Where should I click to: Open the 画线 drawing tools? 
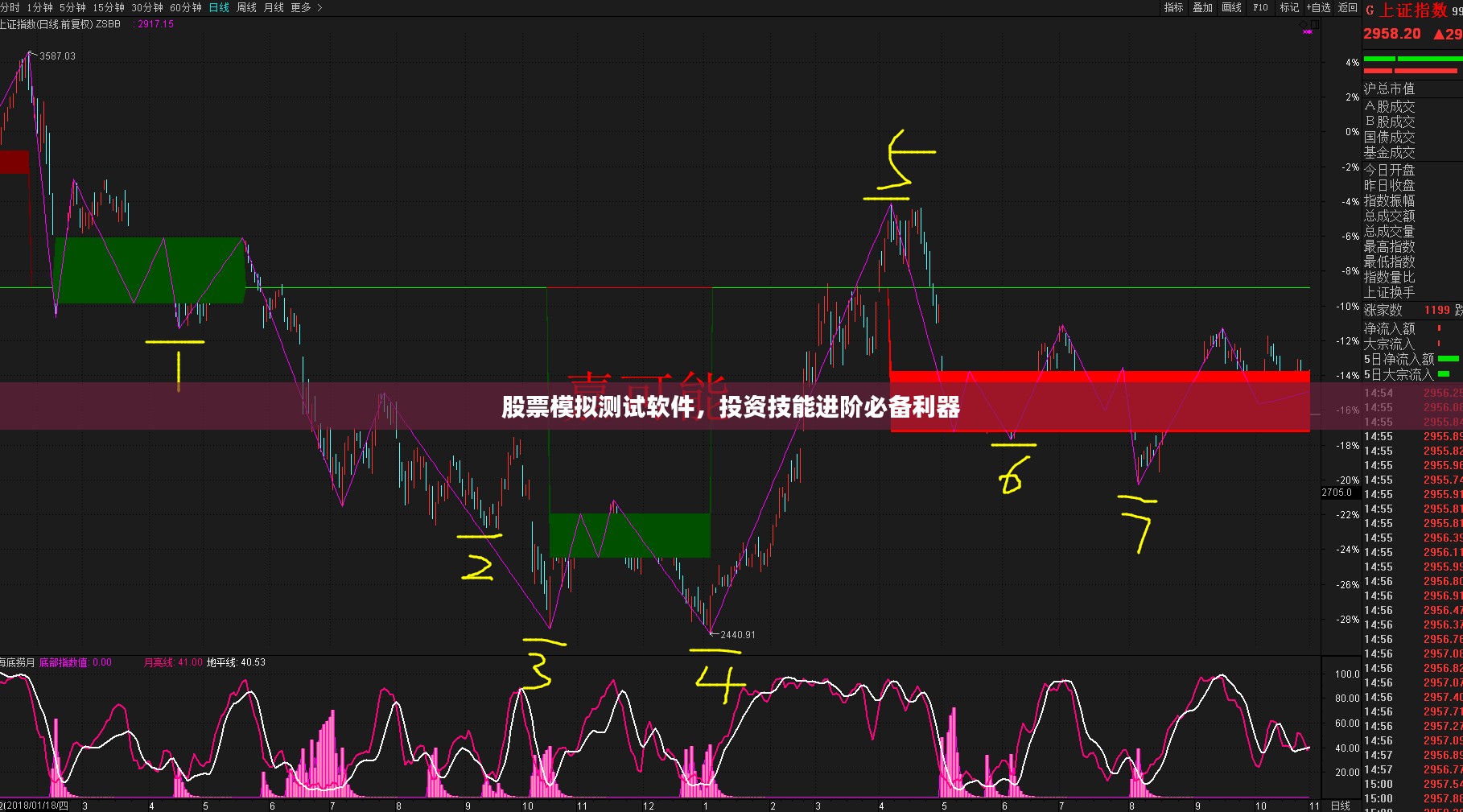point(1231,7)
